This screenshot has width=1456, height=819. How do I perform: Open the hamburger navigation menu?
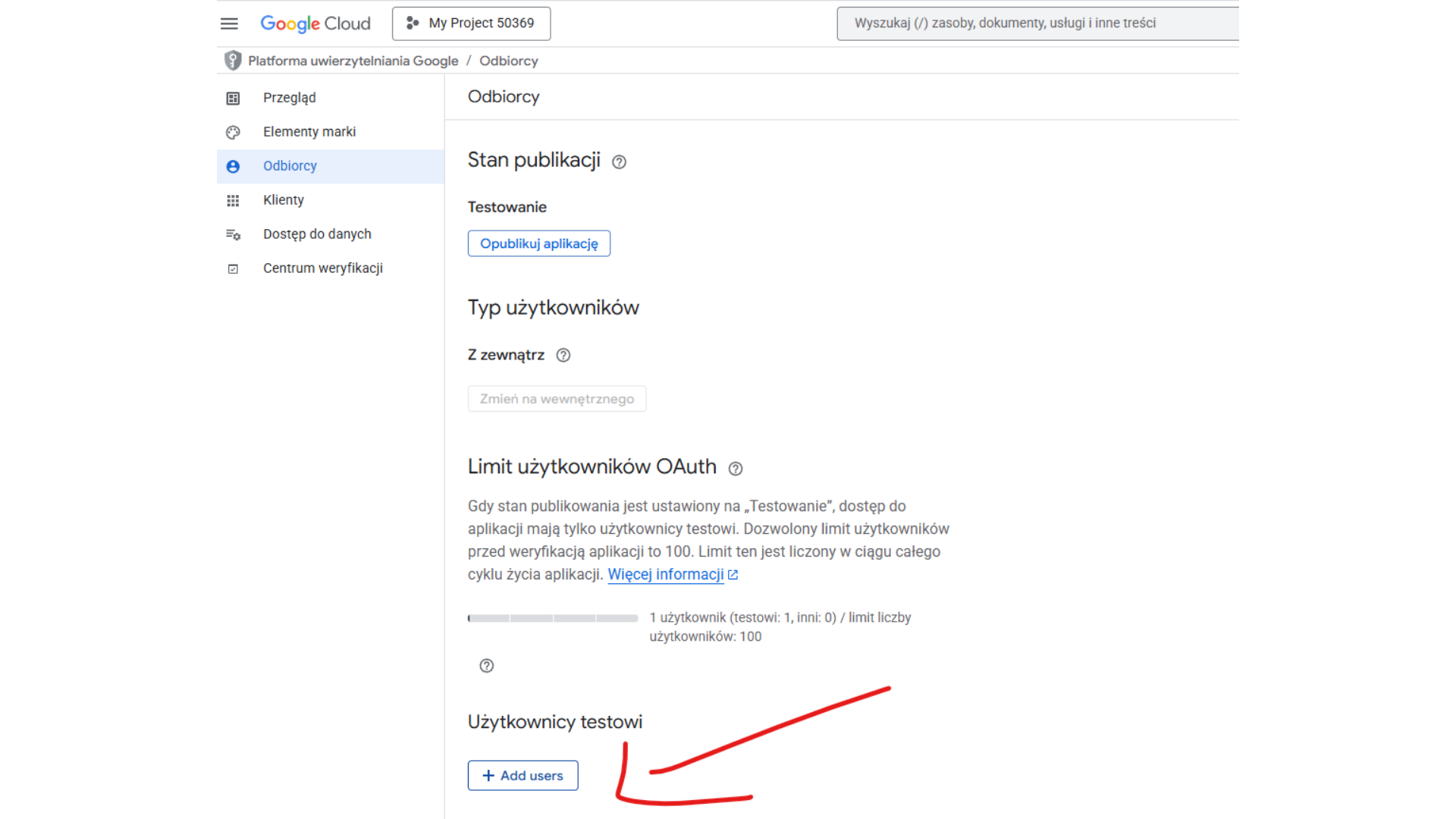(229, 24)
